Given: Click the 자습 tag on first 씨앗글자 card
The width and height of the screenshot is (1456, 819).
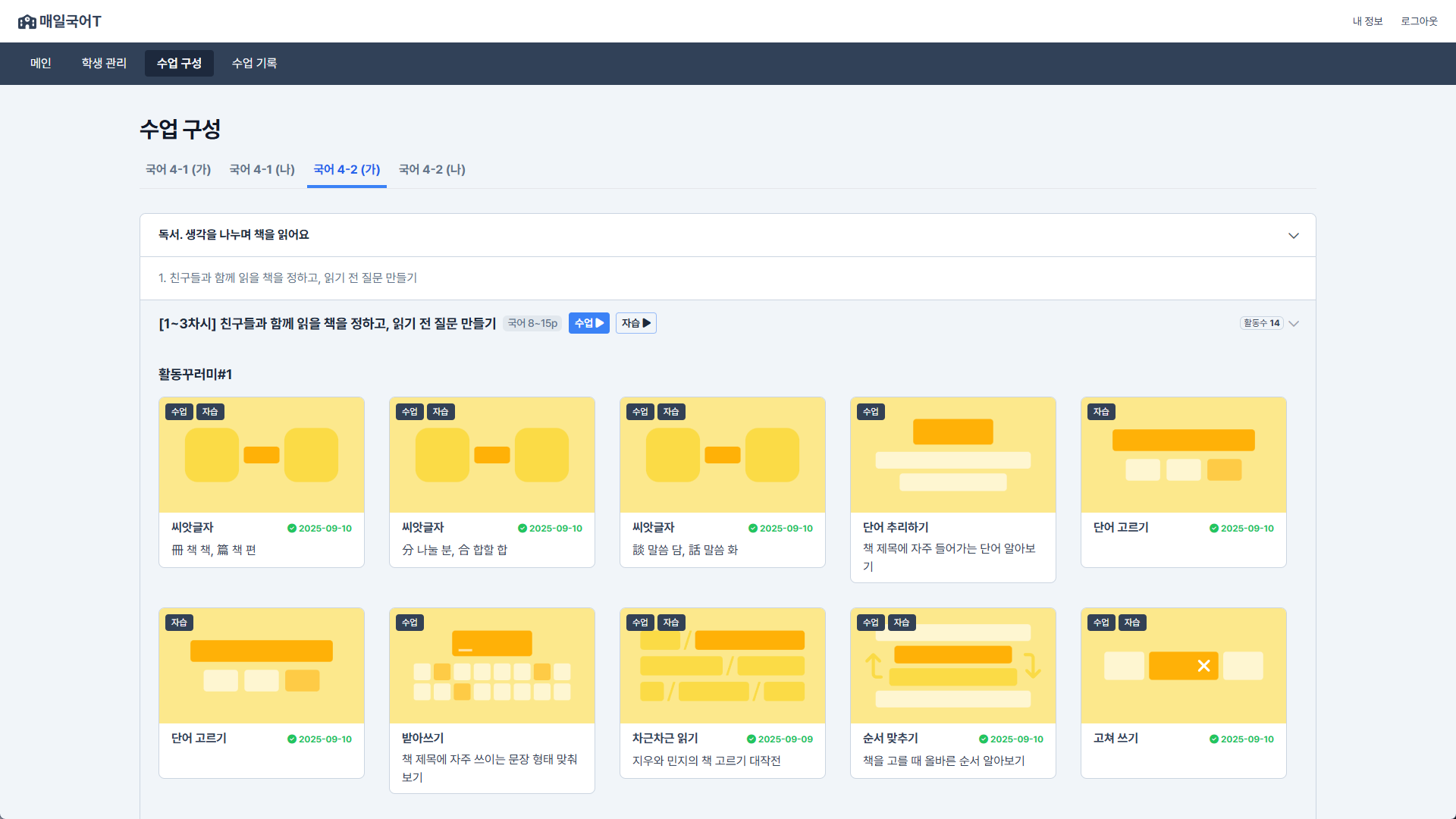Looking at the screenshot, I should (x=210, y=412).
